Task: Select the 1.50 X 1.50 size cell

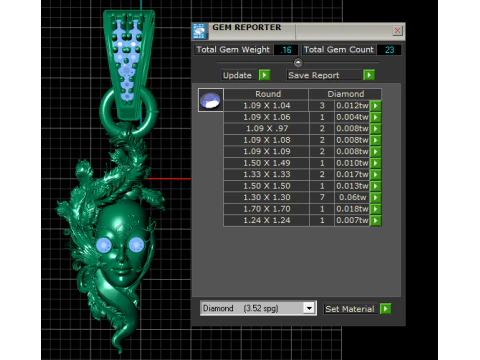Action: click(266, 186)
